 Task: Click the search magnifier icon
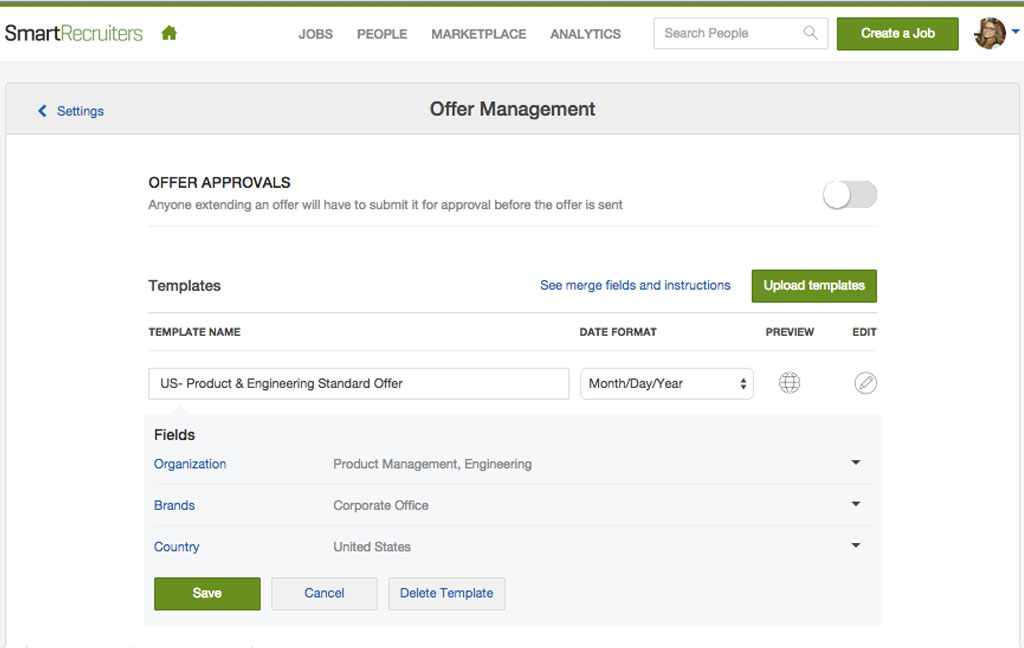[x=810, y=33]
